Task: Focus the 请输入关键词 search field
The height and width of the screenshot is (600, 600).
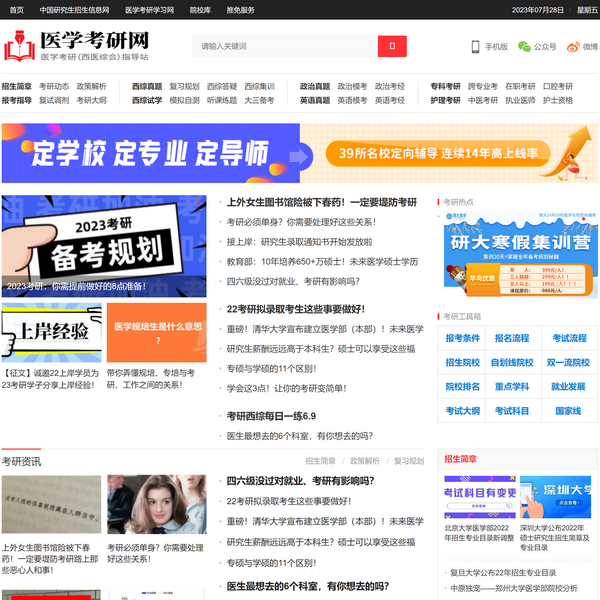Action: pyautogui.click(x=284, y=46)
